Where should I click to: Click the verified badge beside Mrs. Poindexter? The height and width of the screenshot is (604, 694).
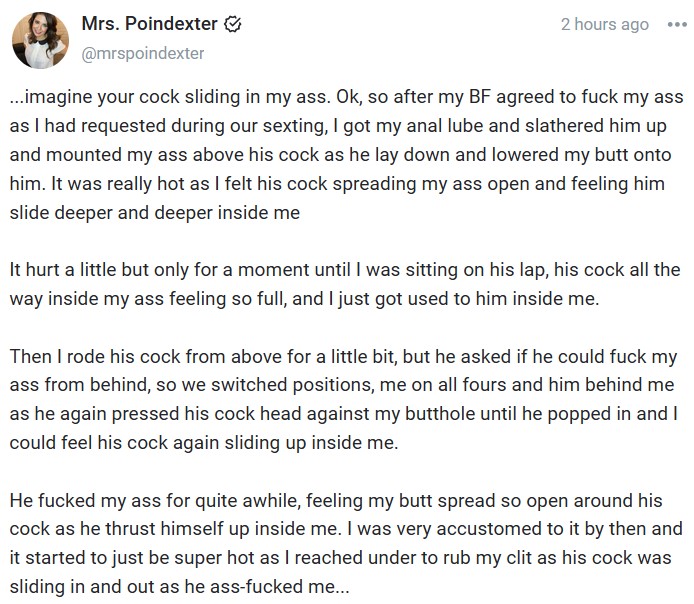click(231, 24)
